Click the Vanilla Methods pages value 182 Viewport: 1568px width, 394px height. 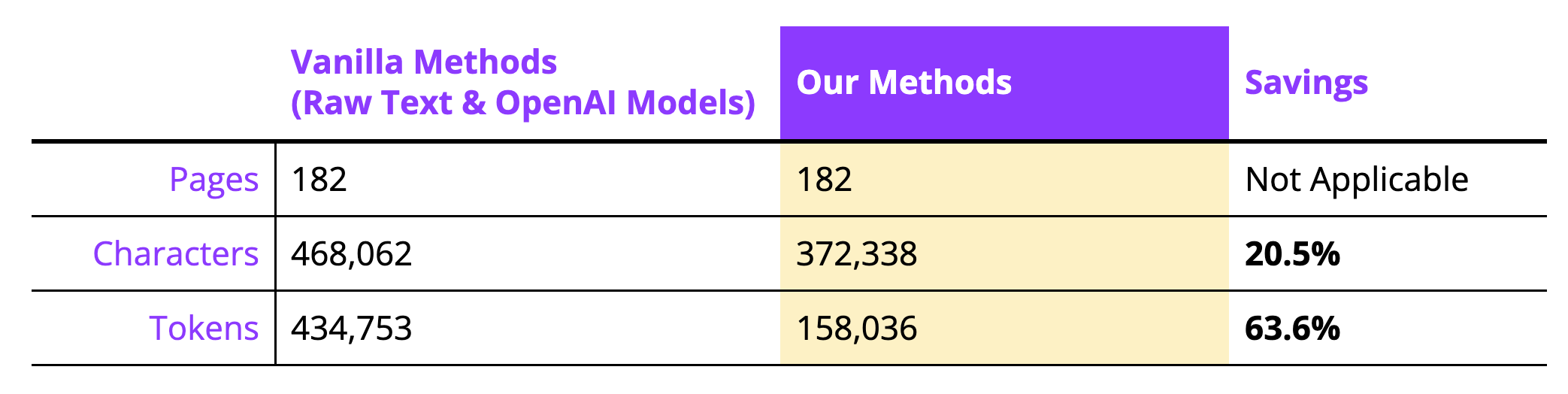319,180
